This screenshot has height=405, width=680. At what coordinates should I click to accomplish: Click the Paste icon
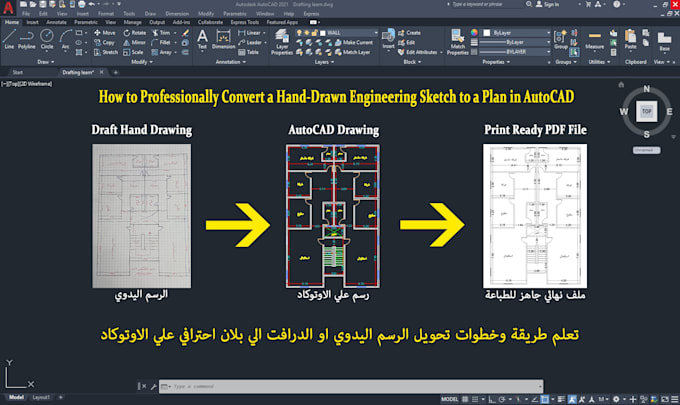pyautogui.click(x=631, y=39)
